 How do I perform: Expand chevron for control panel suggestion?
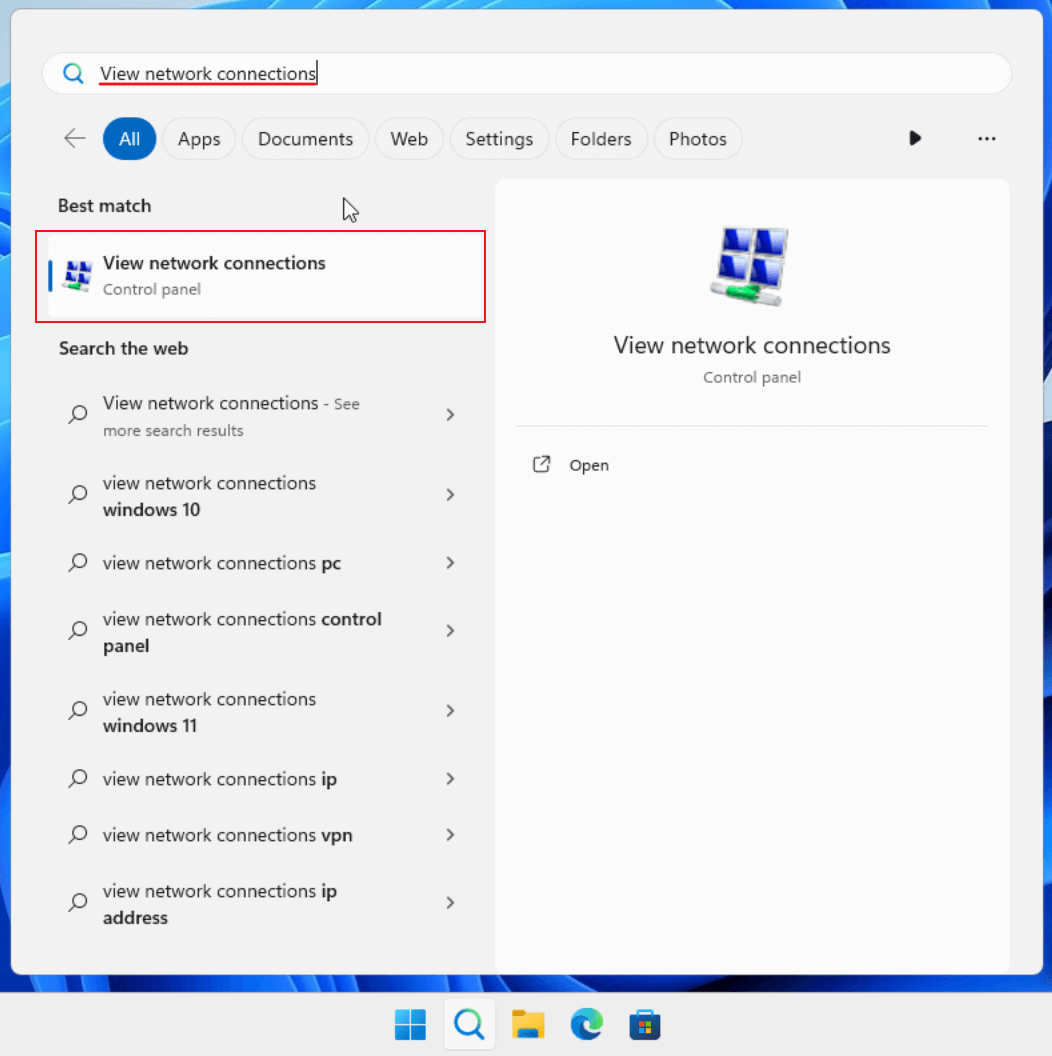(x=450, y=631)
